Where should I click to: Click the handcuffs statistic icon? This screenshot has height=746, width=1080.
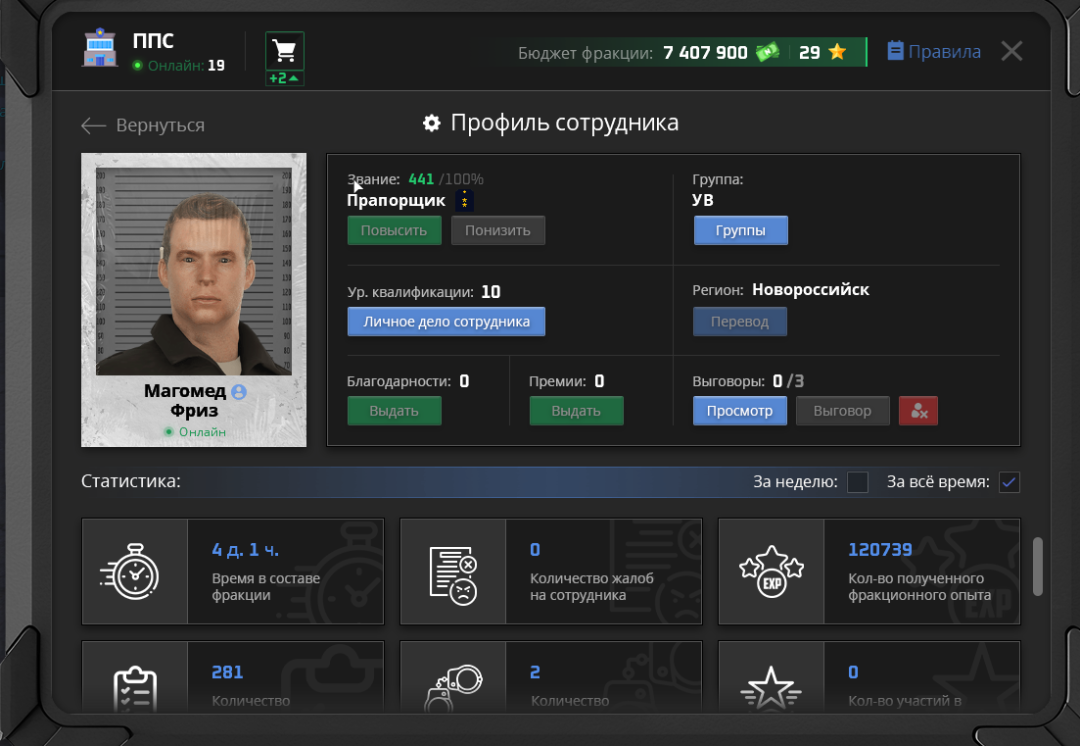453,687
